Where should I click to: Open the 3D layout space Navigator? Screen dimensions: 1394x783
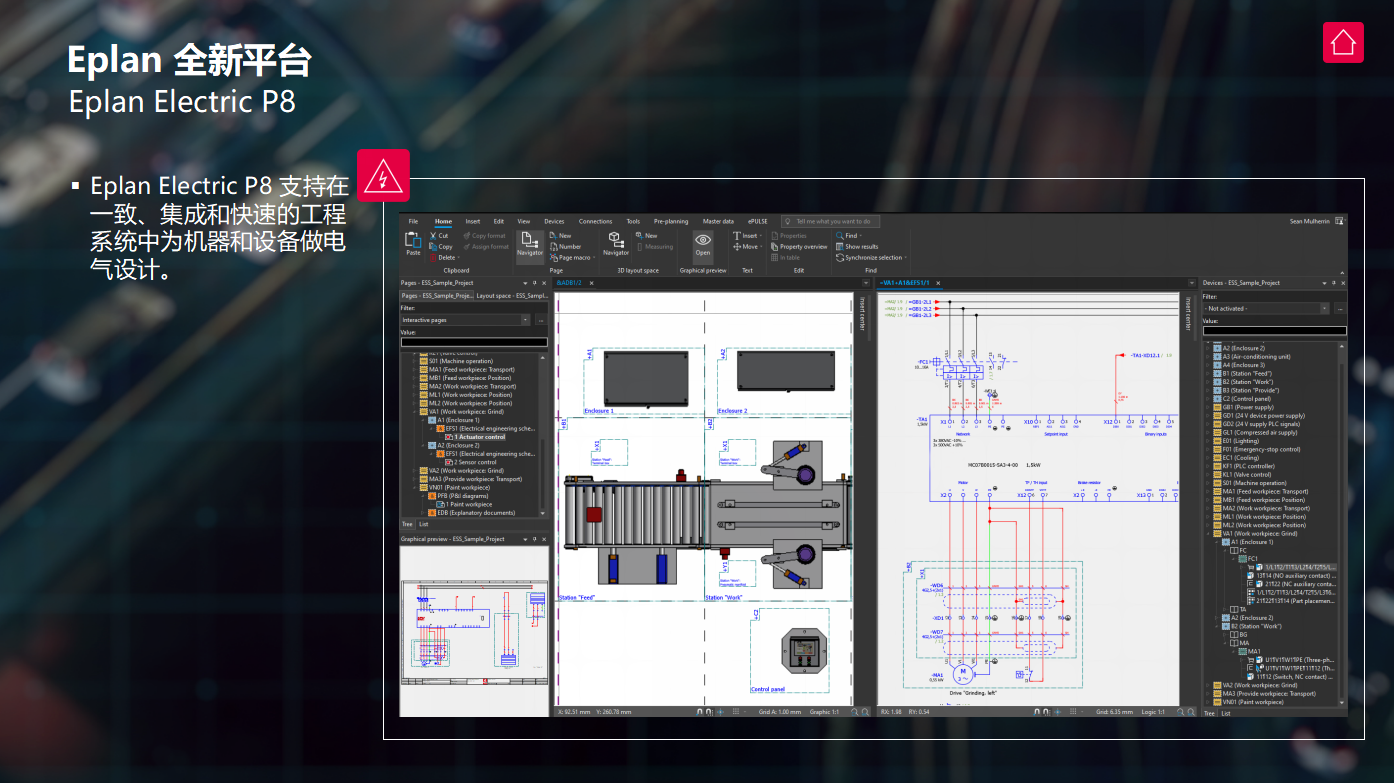click(x=615, y=240)
